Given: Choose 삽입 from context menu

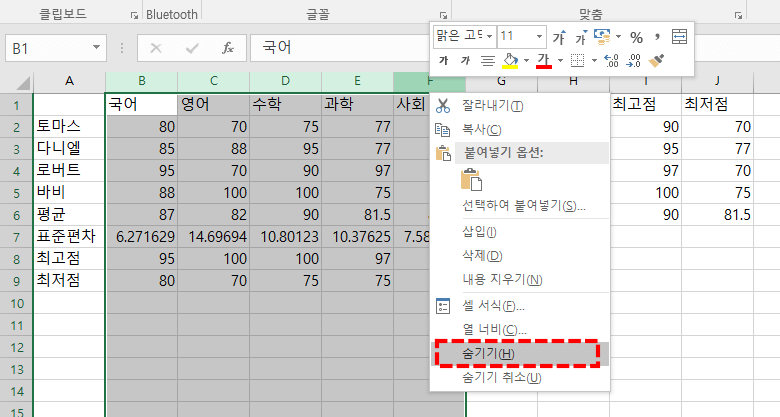Looking at the screenshot, I should [520, 231].
